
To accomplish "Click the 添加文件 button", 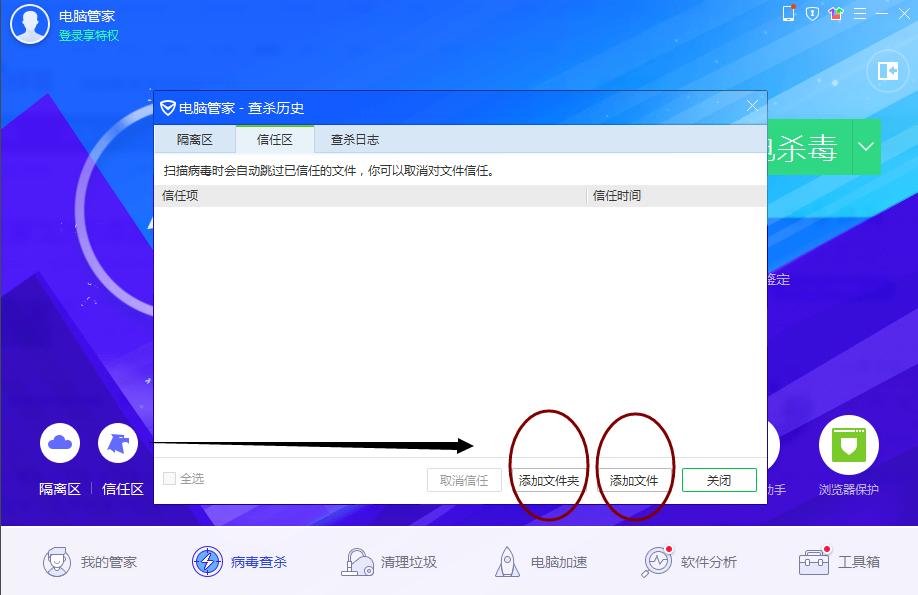I will click(x=634, y=480).
